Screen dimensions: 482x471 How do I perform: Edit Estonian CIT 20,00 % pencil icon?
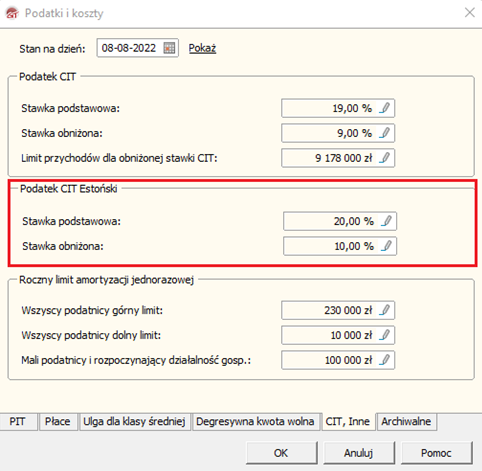[387, 221]
